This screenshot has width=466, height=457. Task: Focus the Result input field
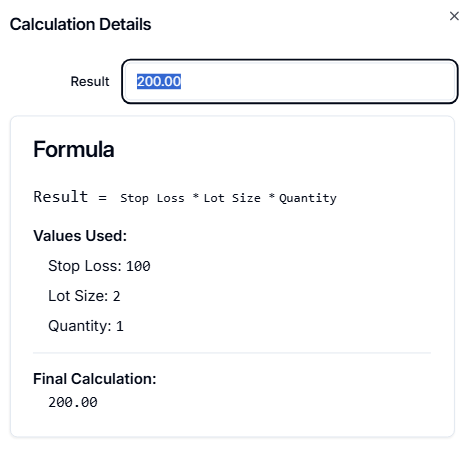click(x=290, y=81)
